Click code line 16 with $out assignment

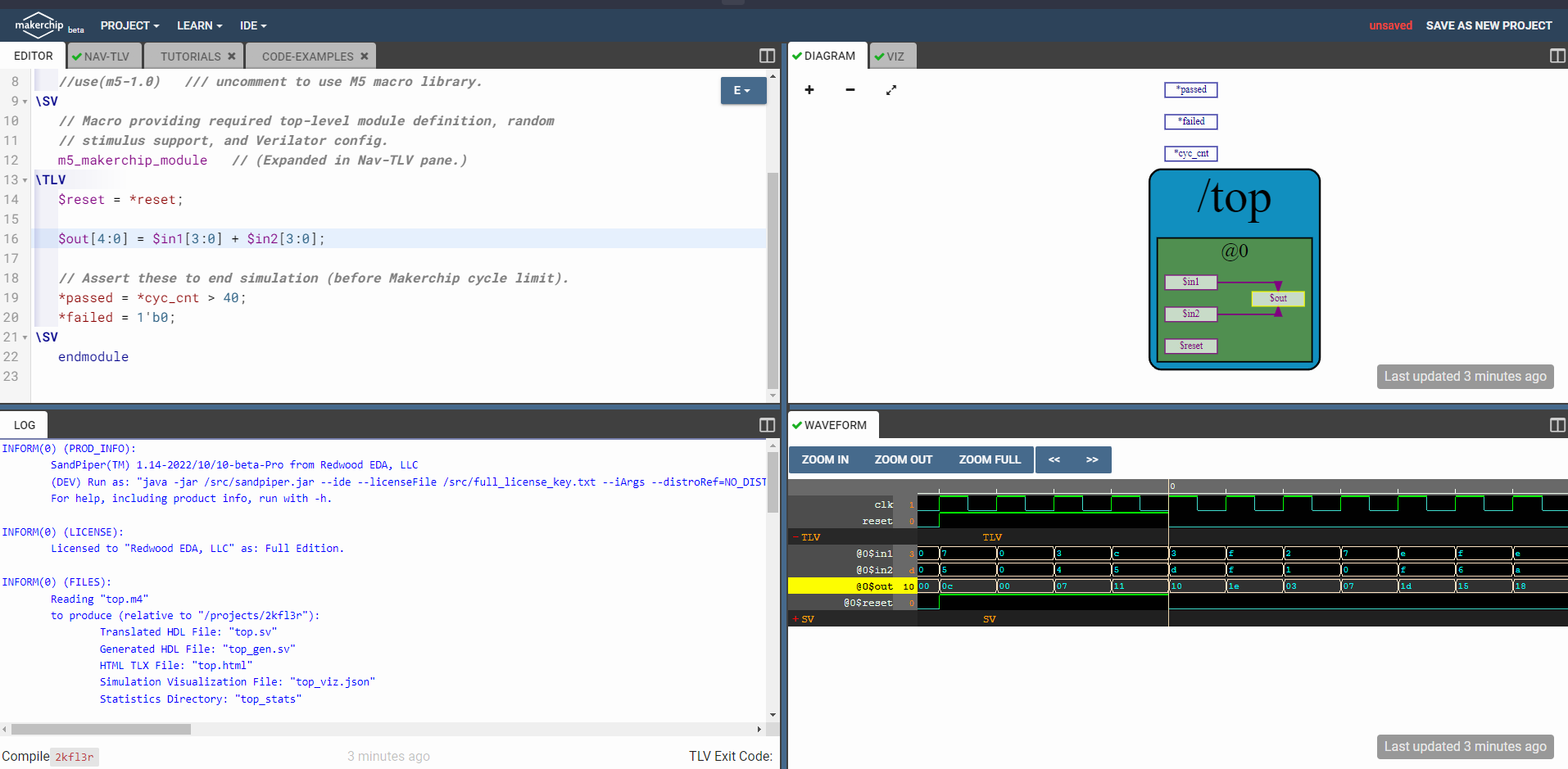coord(400,239)
